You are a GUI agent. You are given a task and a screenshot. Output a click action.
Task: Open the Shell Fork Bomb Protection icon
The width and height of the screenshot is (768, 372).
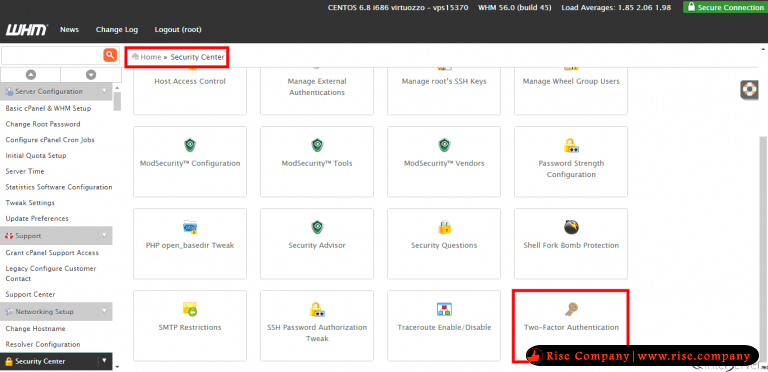click(571, 227)
